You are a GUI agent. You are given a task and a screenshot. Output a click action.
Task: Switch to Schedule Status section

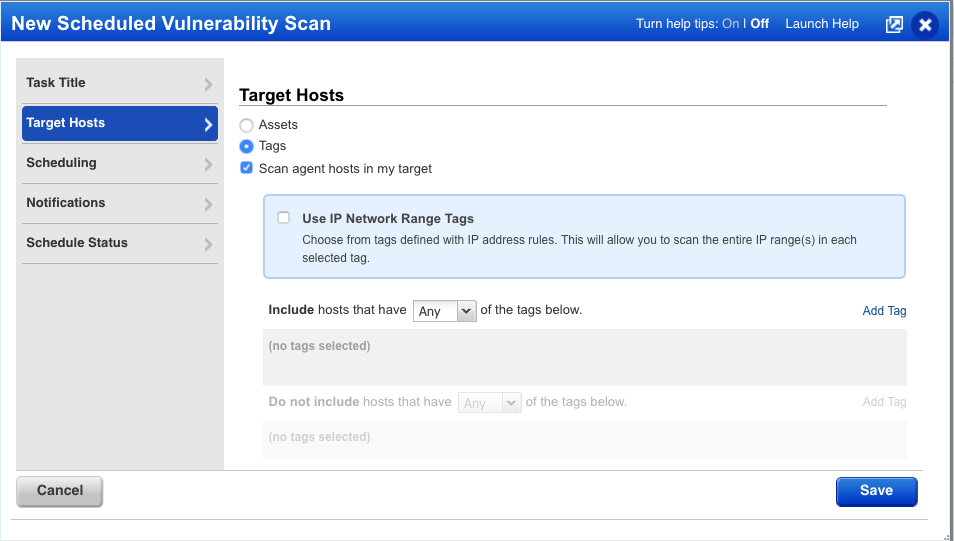click(x=120, y=243)
